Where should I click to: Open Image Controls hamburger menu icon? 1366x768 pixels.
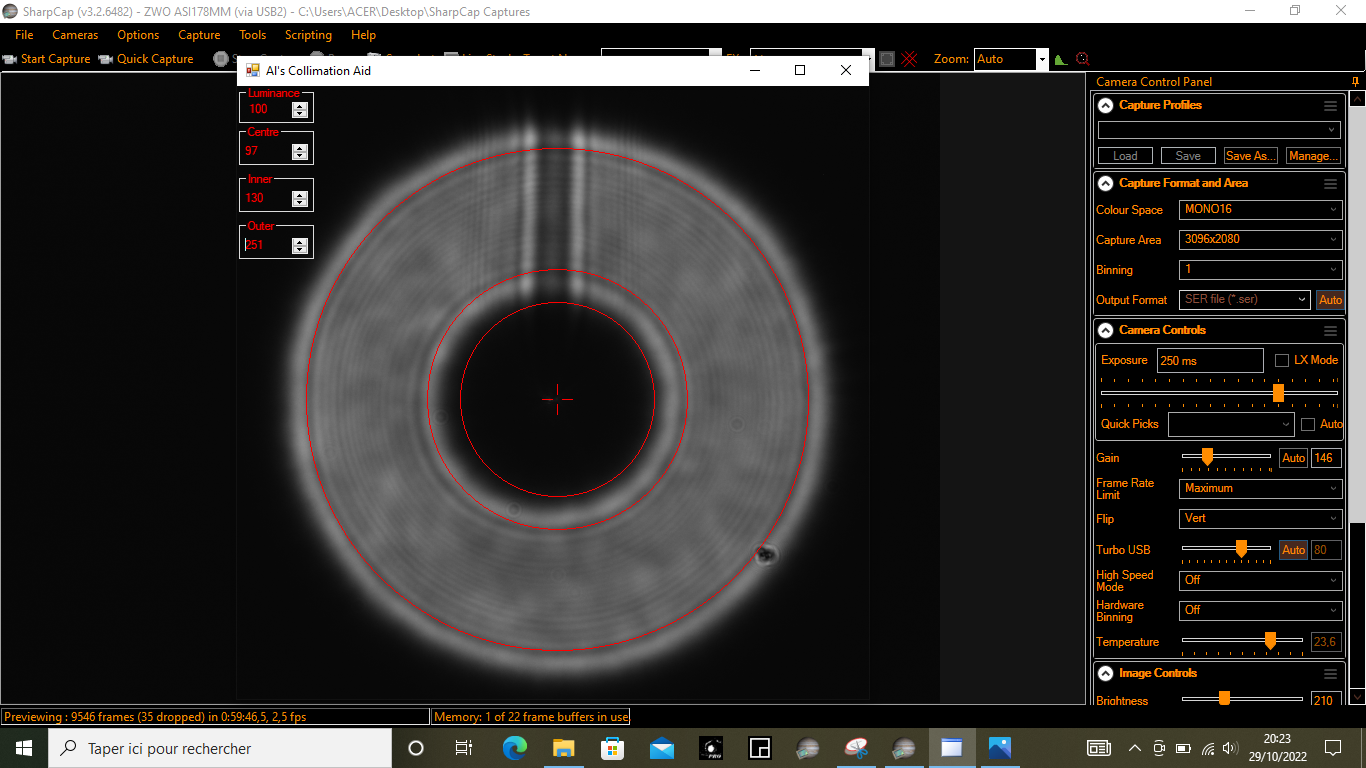pyautogui.click(x=1330, y=674)
